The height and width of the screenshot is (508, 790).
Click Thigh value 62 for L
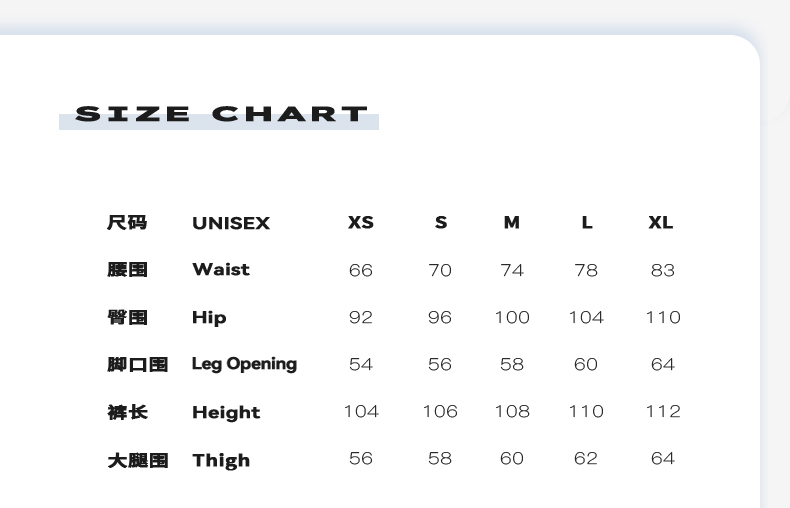(x=586, y=458)
